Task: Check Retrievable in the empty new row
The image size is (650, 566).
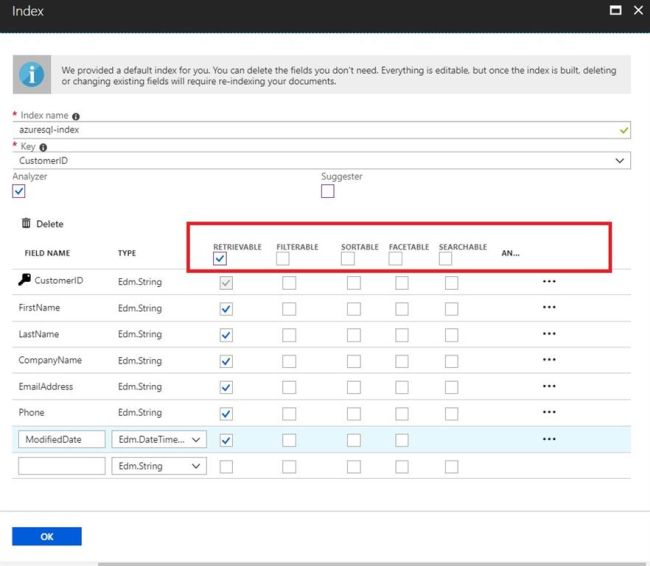Action: pyautogui.click(x=226, y=467)
